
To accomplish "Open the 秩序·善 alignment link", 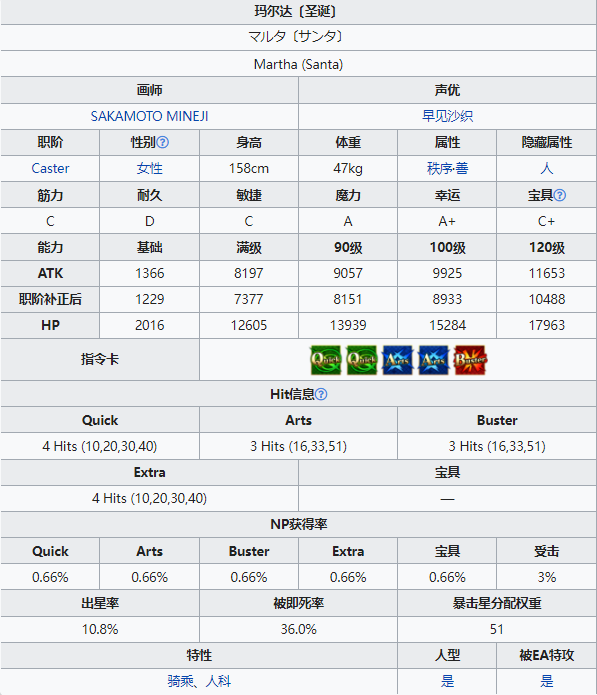I will [447, 168].
